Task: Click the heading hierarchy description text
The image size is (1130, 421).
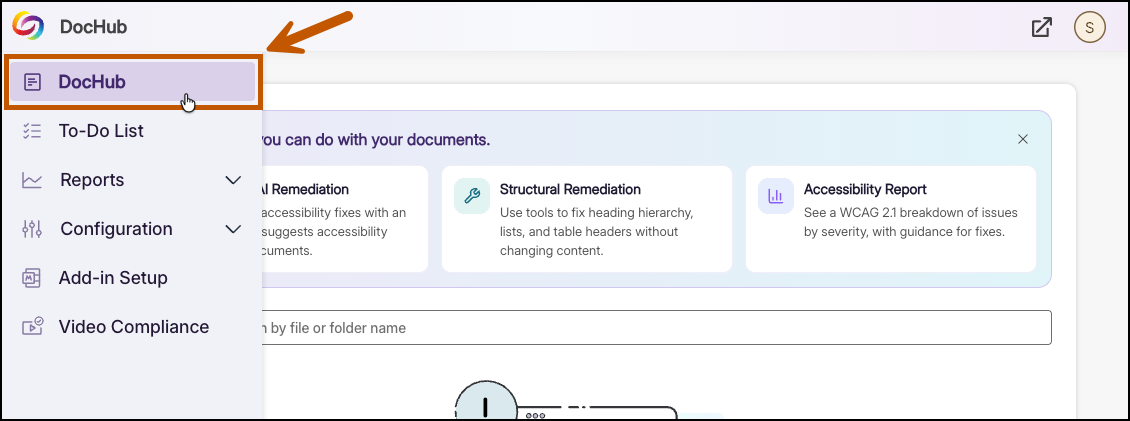Action: [596, 232]
